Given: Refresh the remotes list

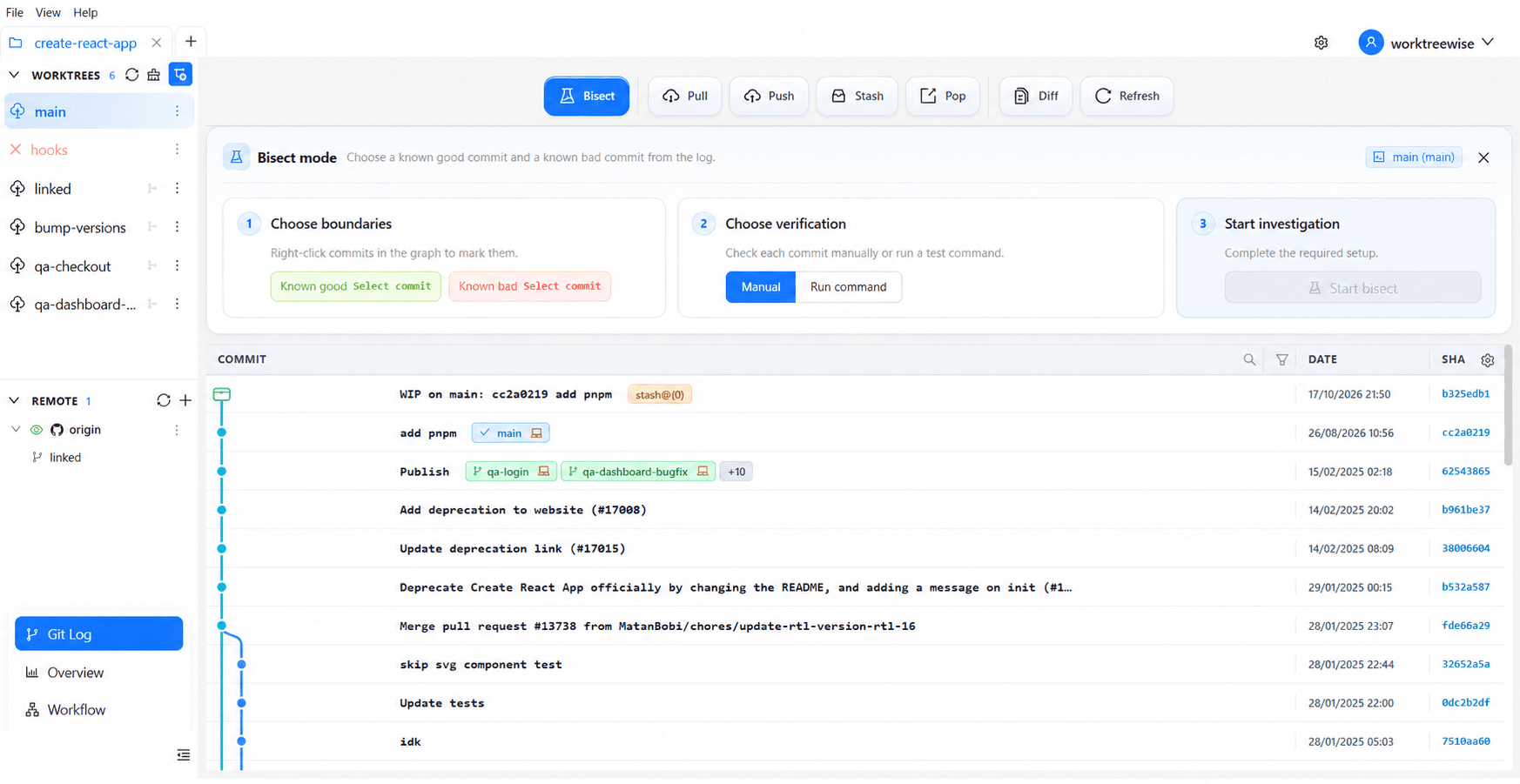Looking at the screenshot, I should [x=163, y=400].
